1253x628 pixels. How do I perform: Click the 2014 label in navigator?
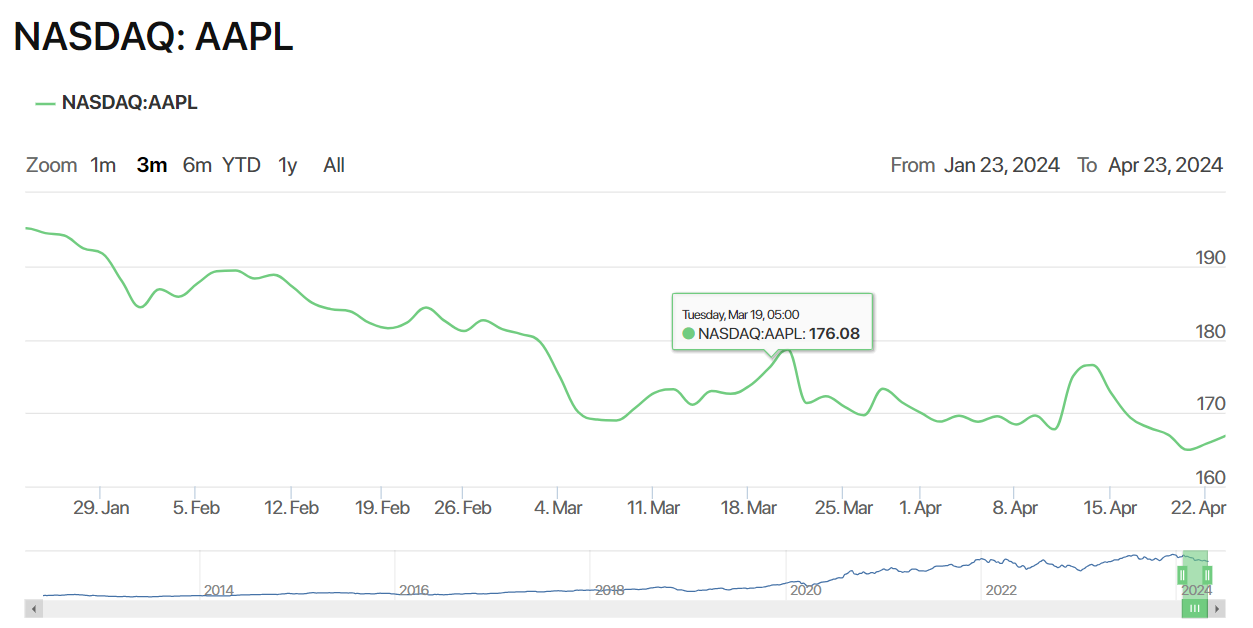(219, 591)
